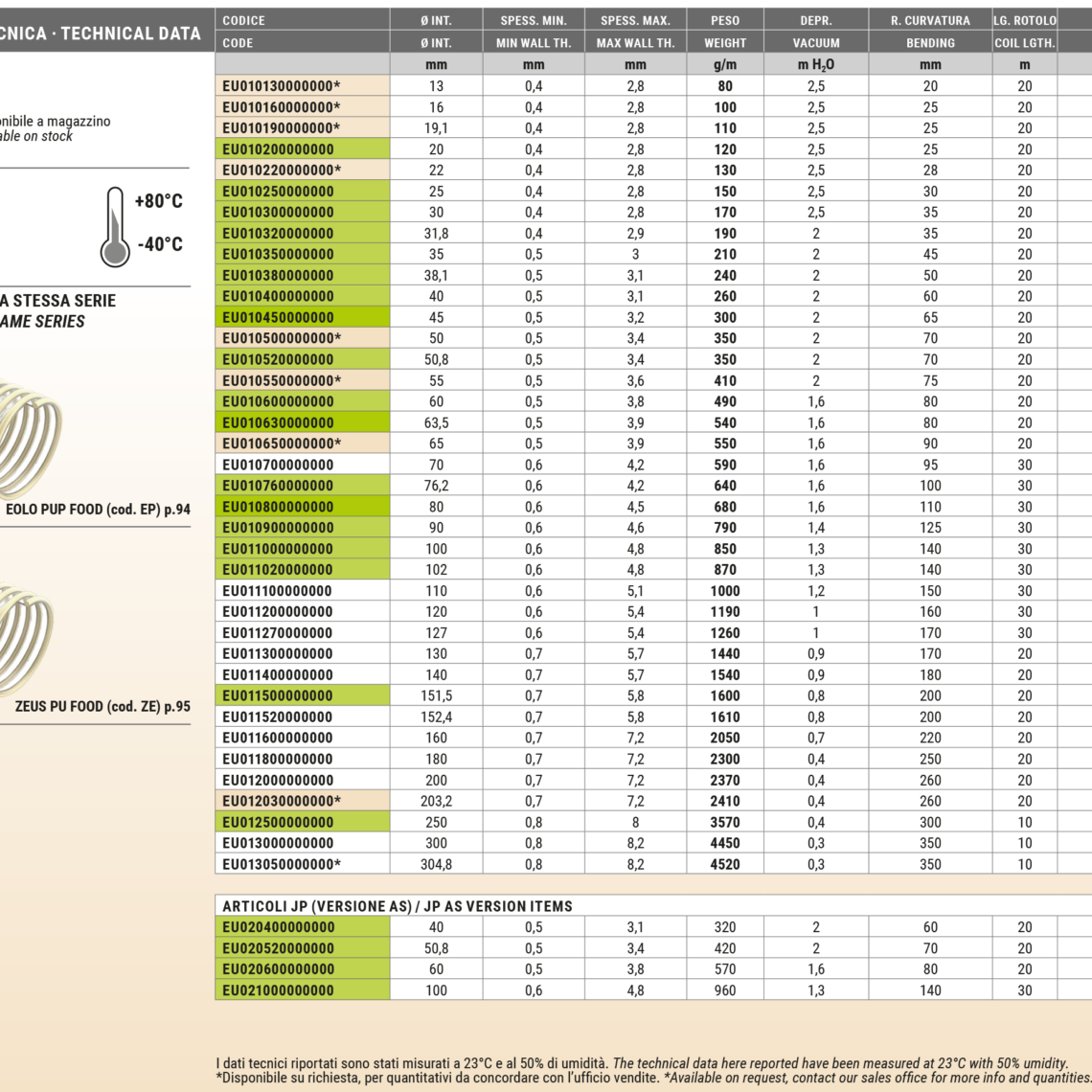Select product code EU010200000000
The width and height of the screenshot is (1092, 1092).
coord(278,149)
